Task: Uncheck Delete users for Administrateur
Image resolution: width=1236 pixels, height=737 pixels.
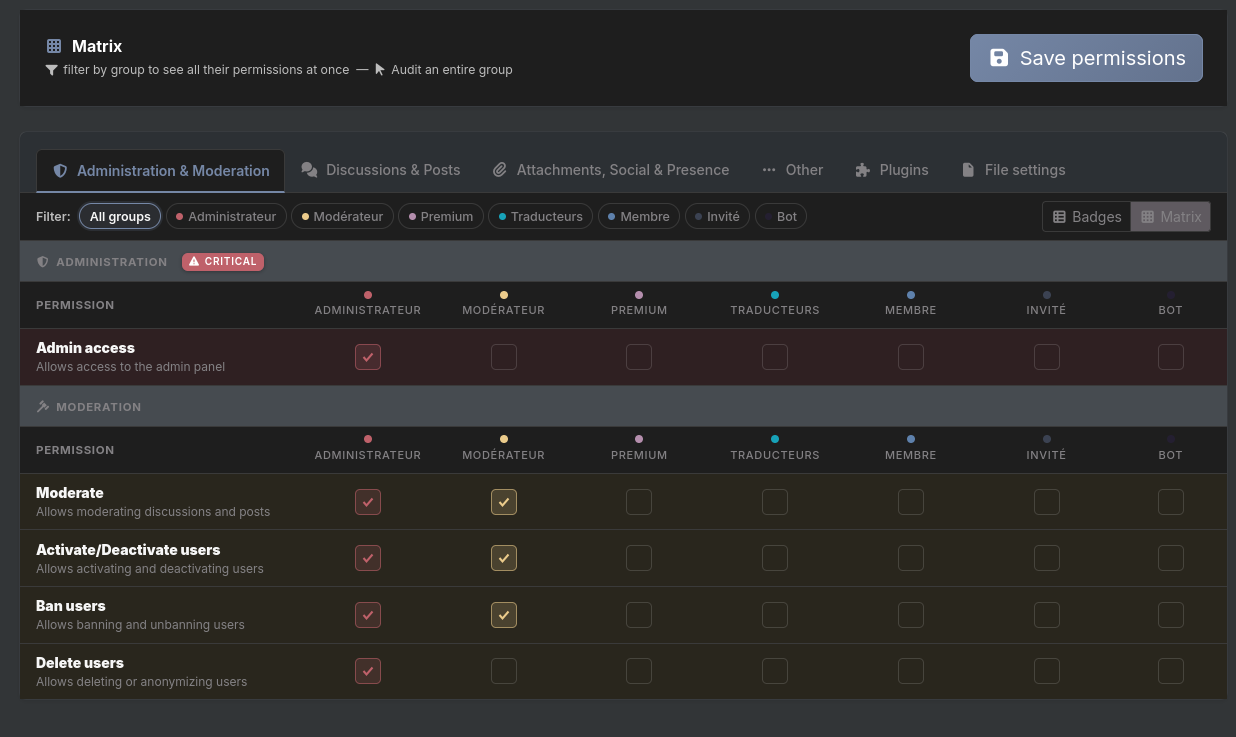Action: tap(368, 671)
